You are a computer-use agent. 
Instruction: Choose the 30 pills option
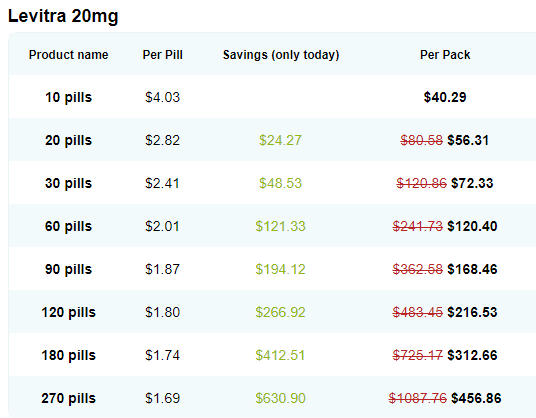(x=68, y=184)
